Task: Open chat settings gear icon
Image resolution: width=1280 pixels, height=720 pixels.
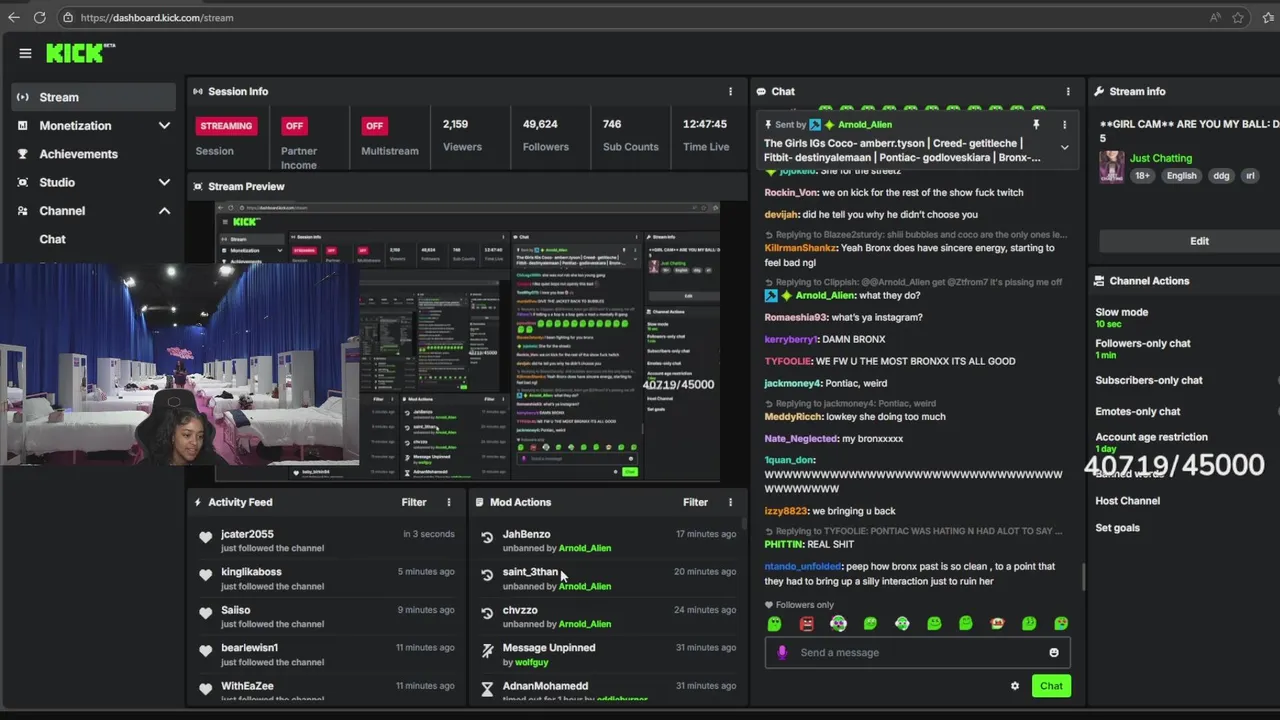Action: [x=1015, y=686]
